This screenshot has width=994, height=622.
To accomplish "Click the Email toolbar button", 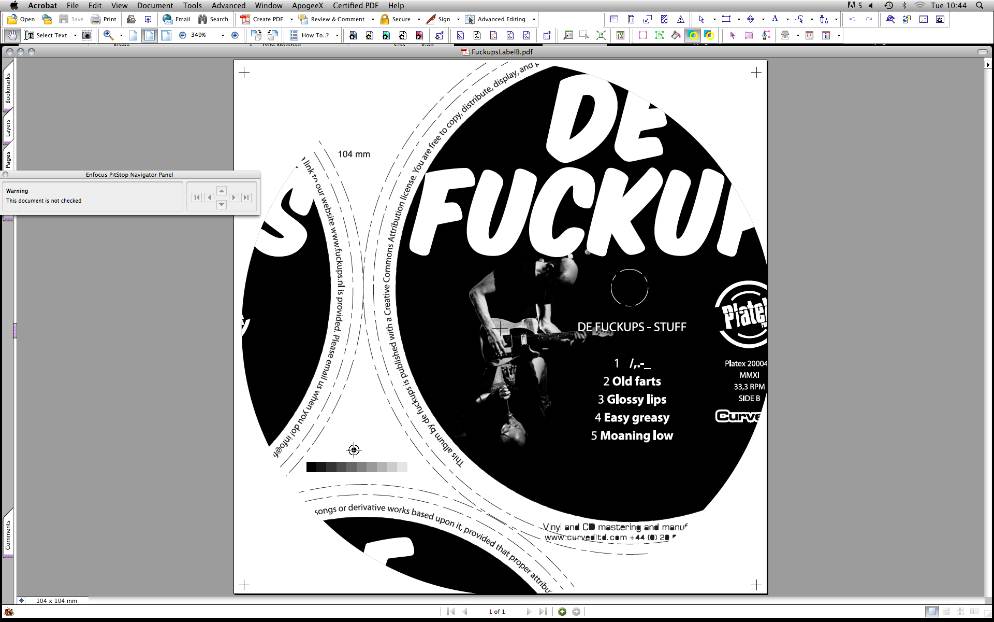I will (176, 19).
